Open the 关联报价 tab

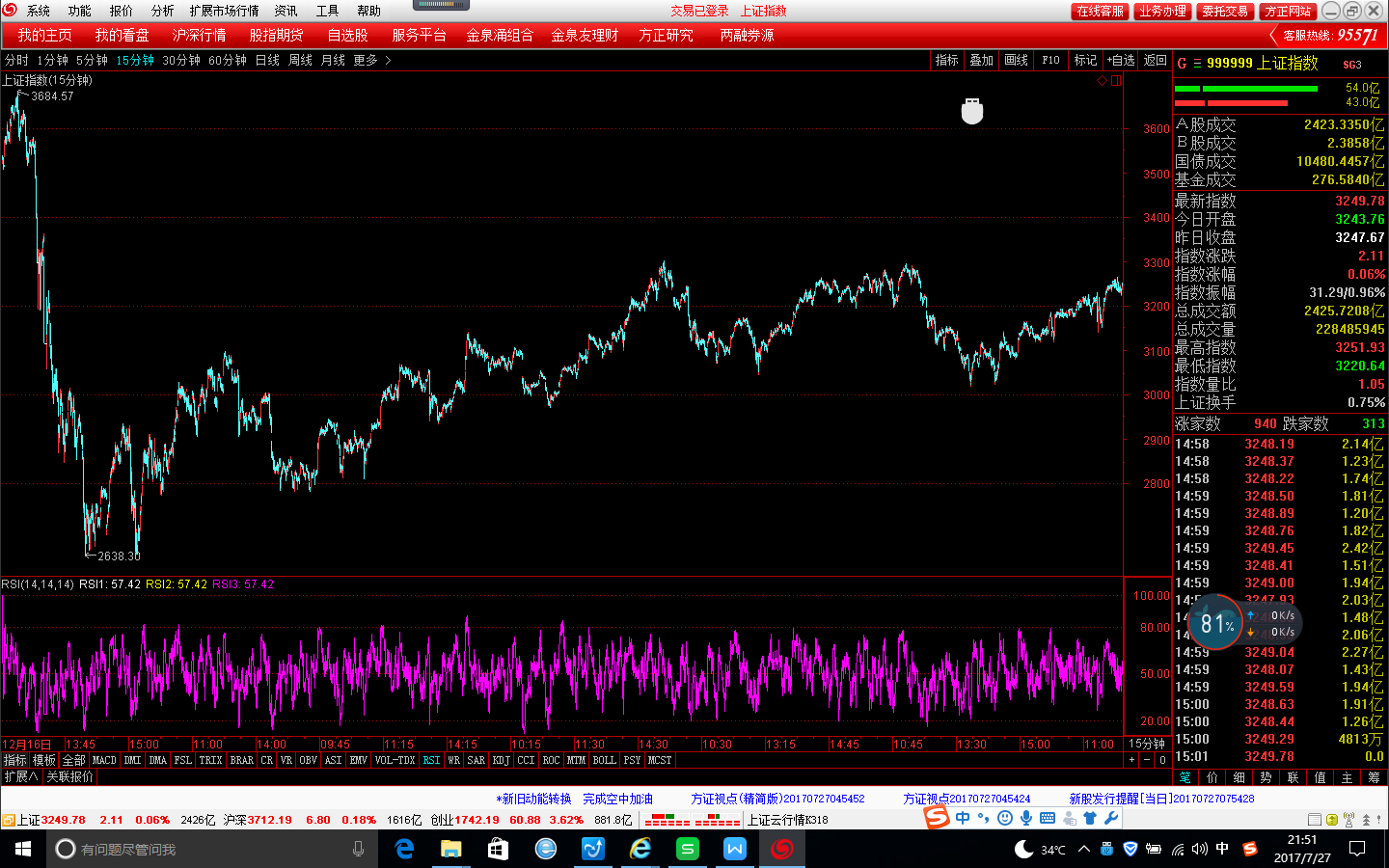click(x=69, y=776)
